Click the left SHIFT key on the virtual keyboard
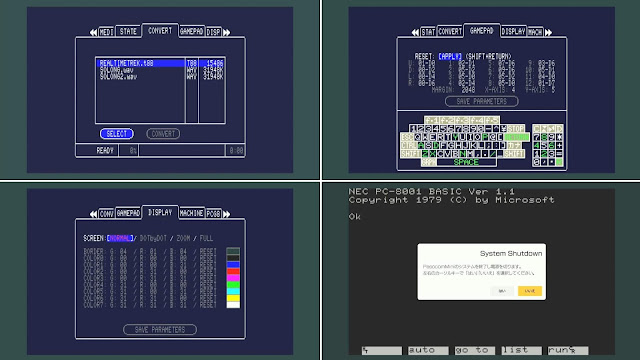 tap(411, 154)
